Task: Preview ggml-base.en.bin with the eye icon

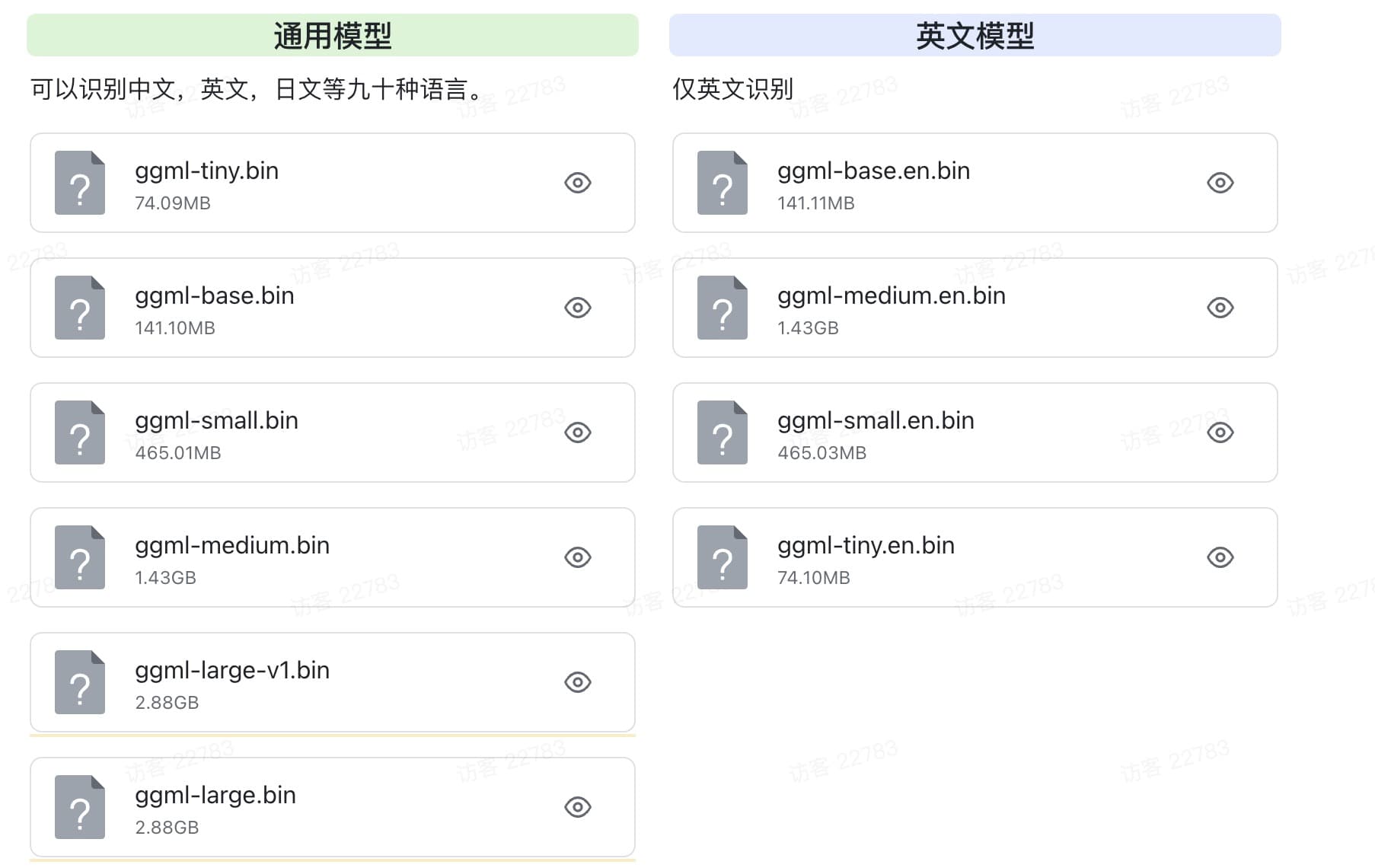Action: pyautogui.click(x=1220, y=183)
